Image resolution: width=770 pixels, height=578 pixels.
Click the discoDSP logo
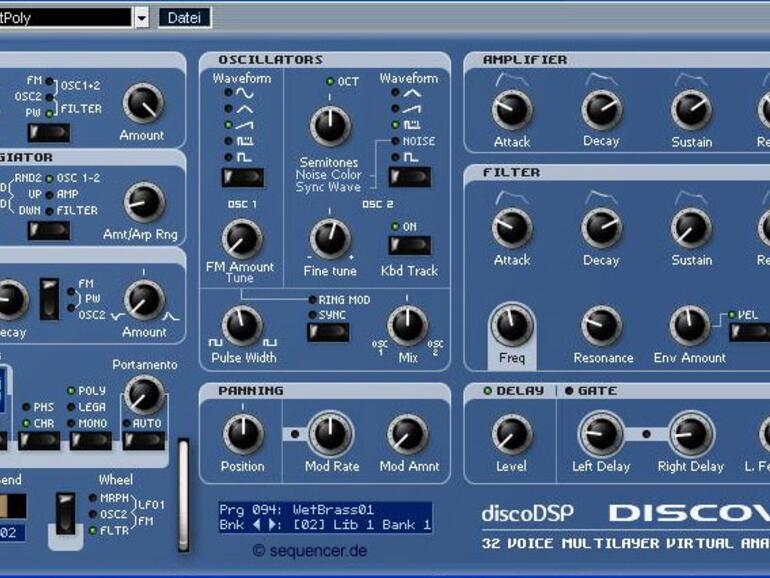[x=527, y=514]
